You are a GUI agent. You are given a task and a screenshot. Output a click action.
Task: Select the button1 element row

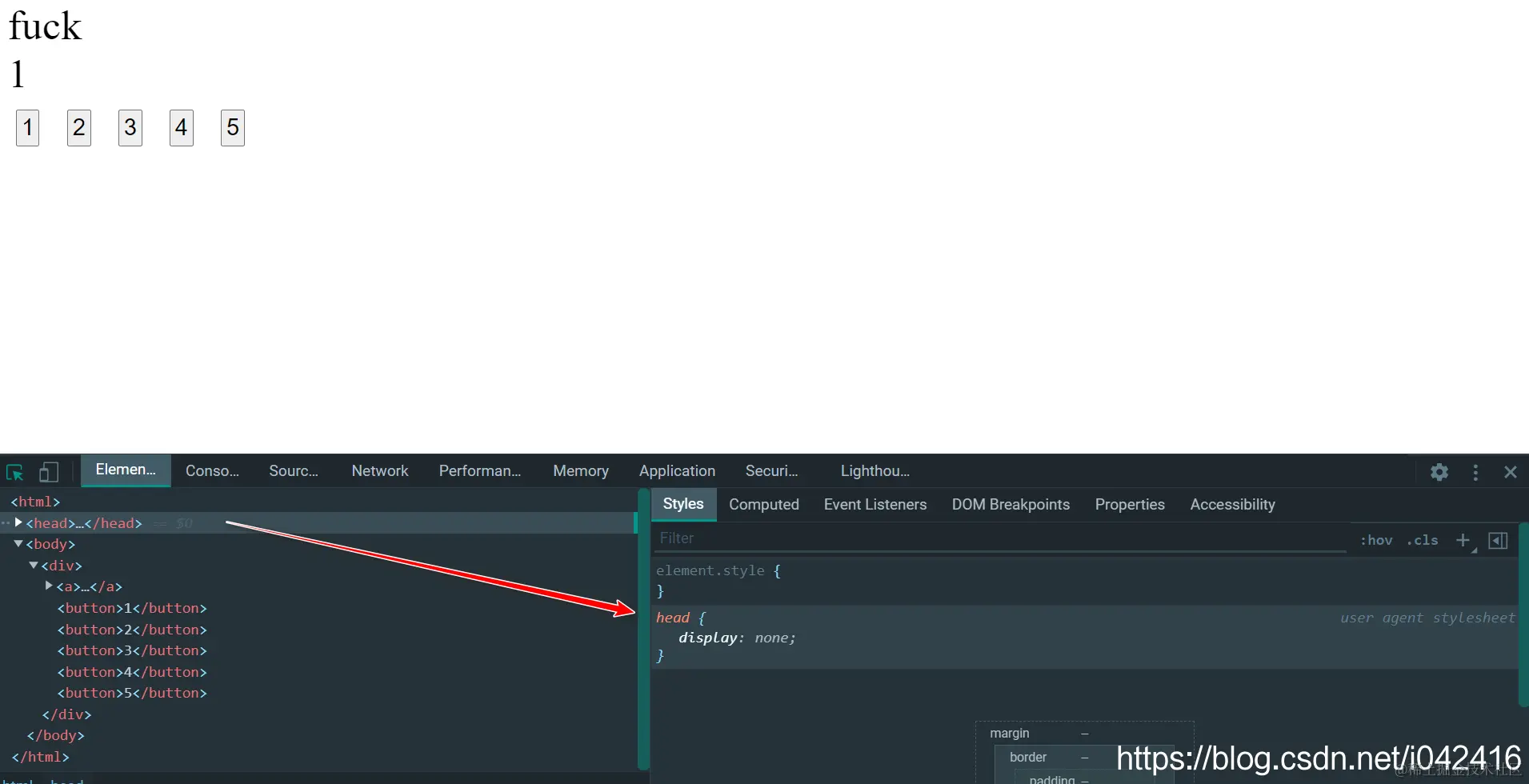click(318, 608)
